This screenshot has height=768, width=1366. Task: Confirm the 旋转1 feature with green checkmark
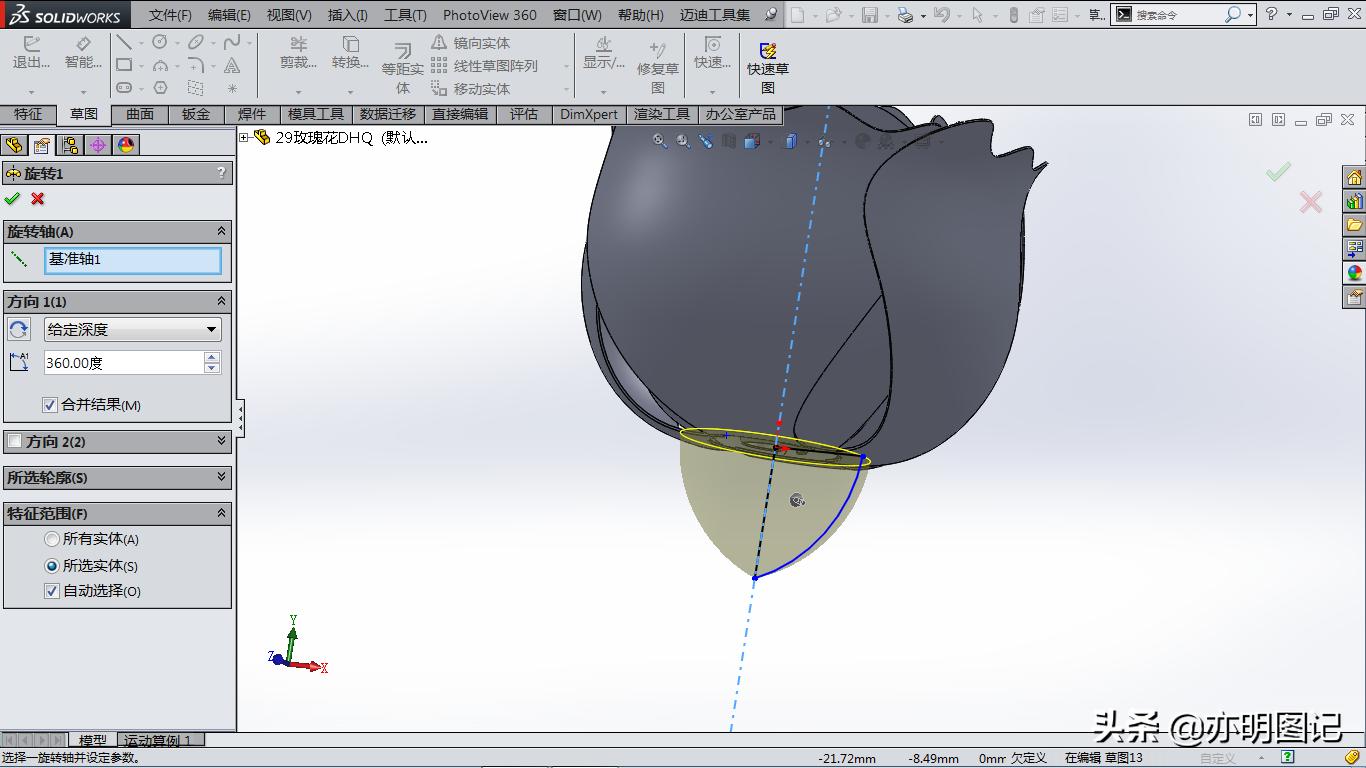pyautogui.click(x=13, y=198)
